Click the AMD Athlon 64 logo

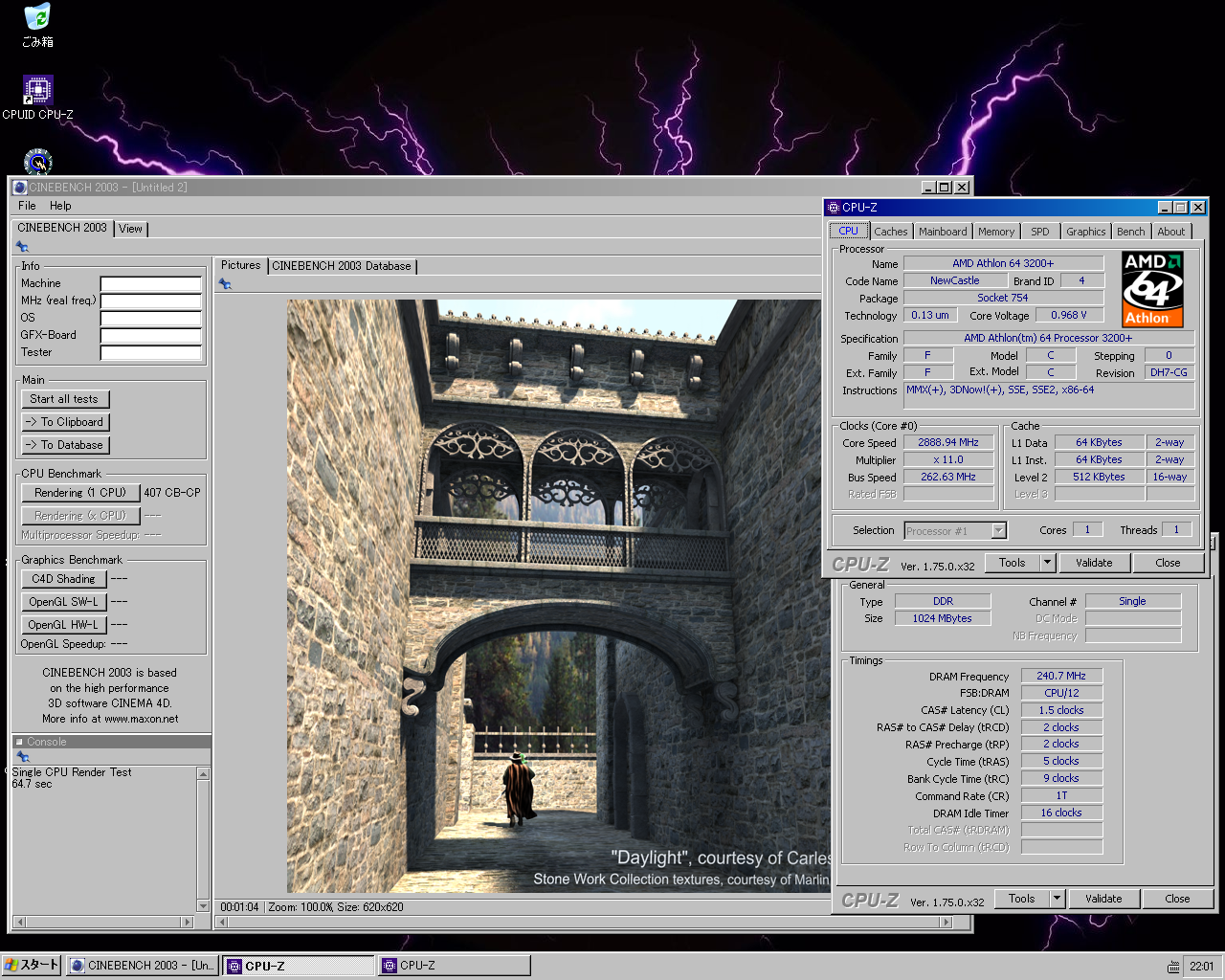[1152, 289]
